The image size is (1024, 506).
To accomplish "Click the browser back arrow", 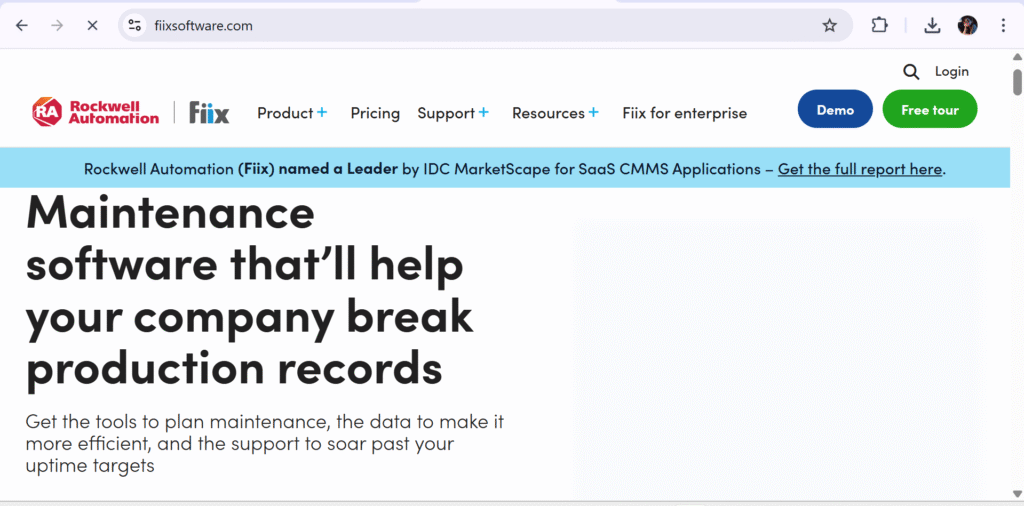I will (22, 25).
